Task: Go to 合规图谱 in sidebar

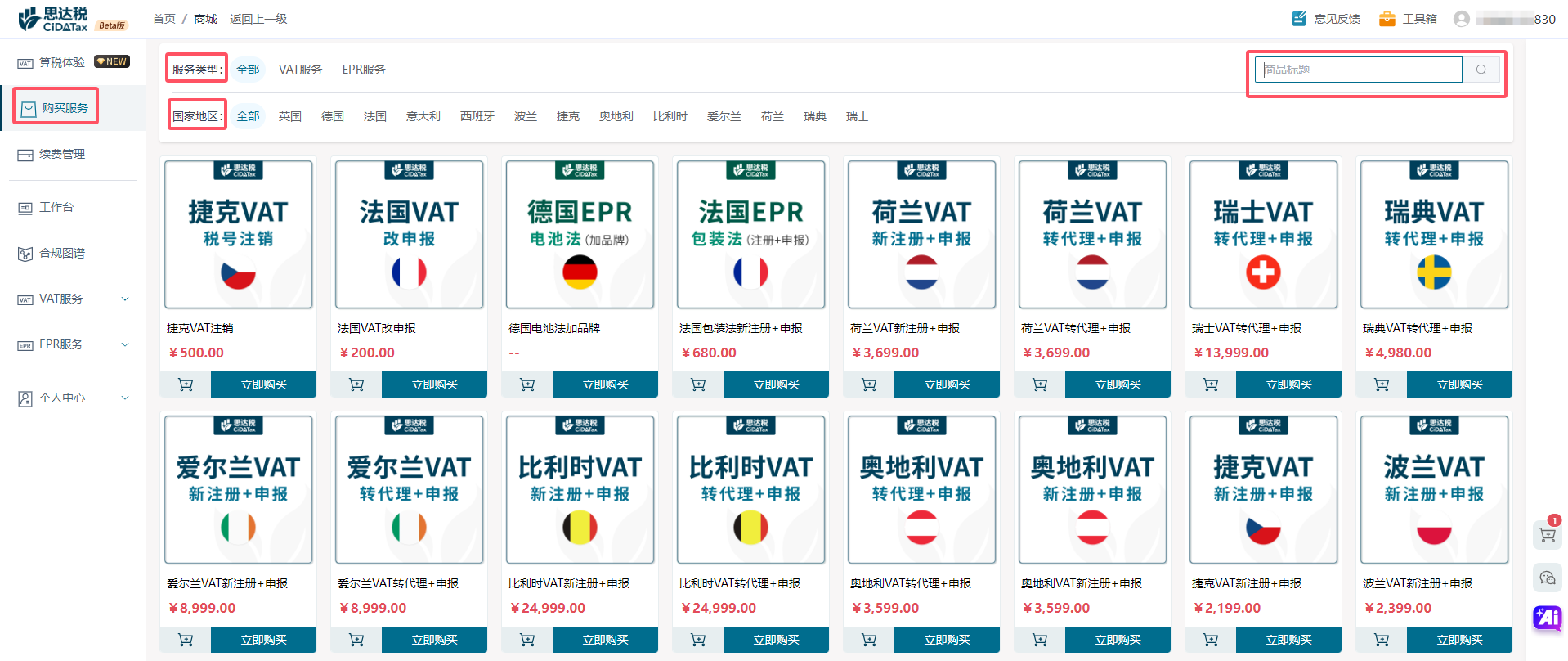Action: (x=62, y=253)
